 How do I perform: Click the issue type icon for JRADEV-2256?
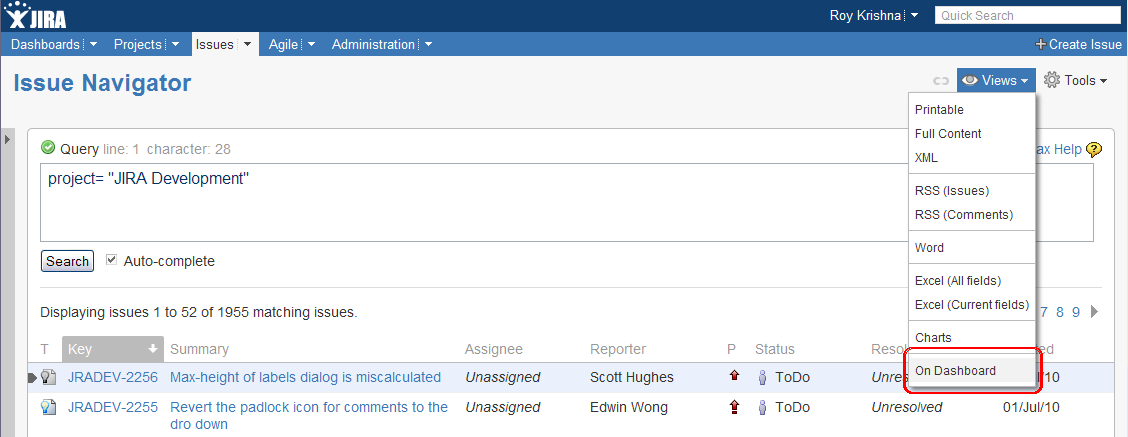click(x=47, y=377)
